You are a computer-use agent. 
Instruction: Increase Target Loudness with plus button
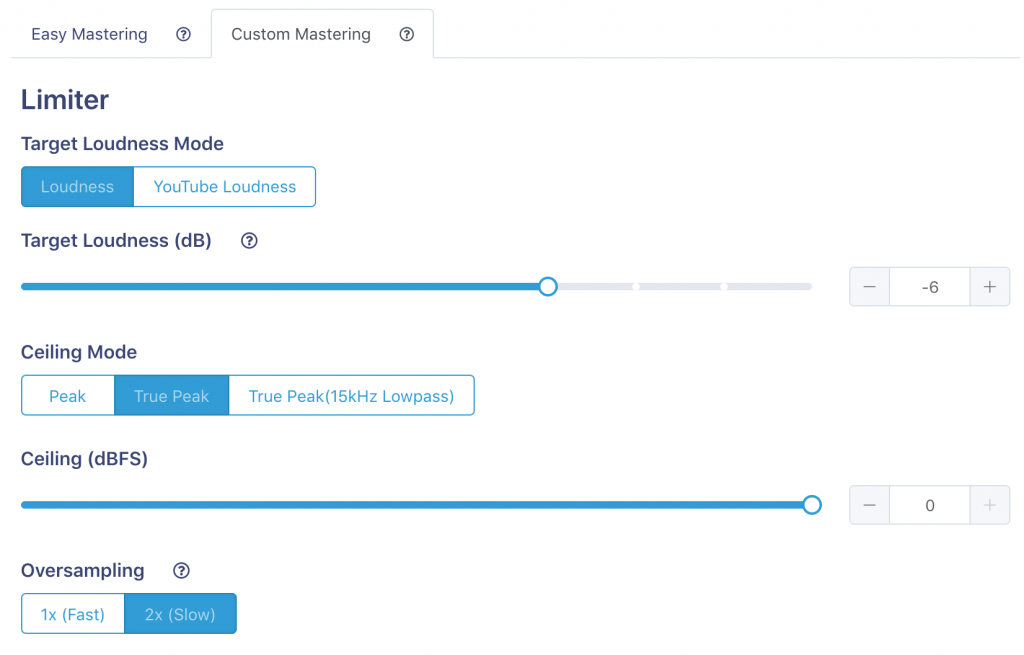989,287
